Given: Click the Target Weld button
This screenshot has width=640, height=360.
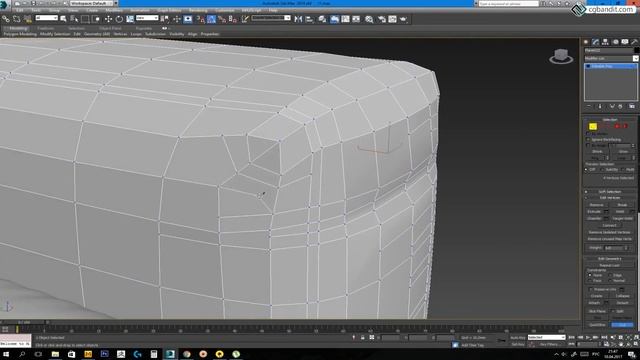Looking at the screenshot, I should click(622, 218).
